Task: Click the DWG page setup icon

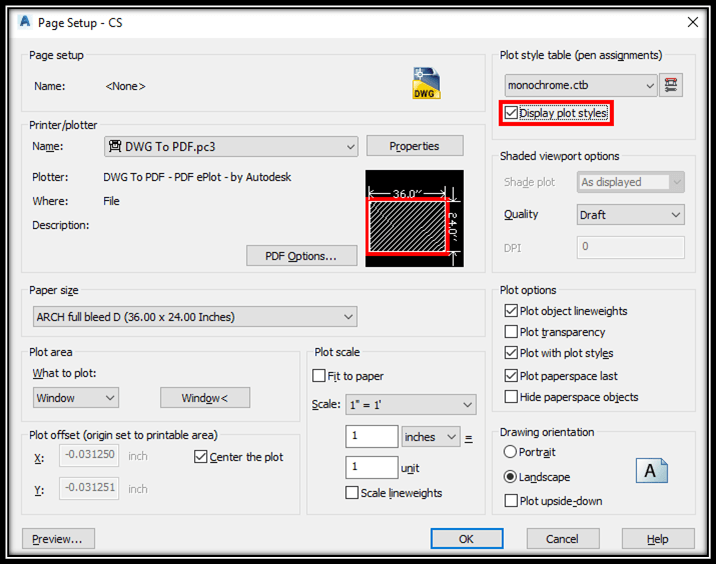Action: click(426, 83)
